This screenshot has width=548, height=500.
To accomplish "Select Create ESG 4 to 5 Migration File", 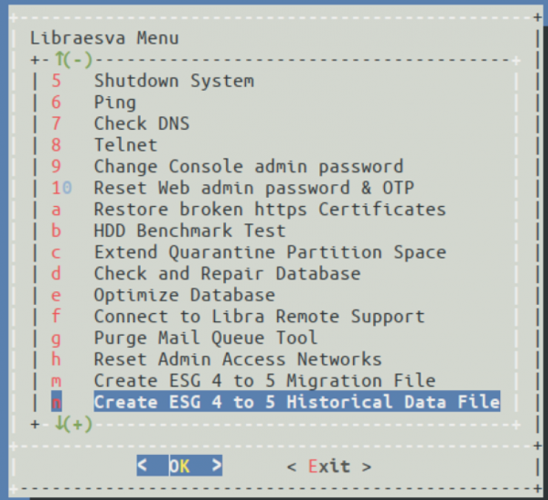I will coord(265,381).
